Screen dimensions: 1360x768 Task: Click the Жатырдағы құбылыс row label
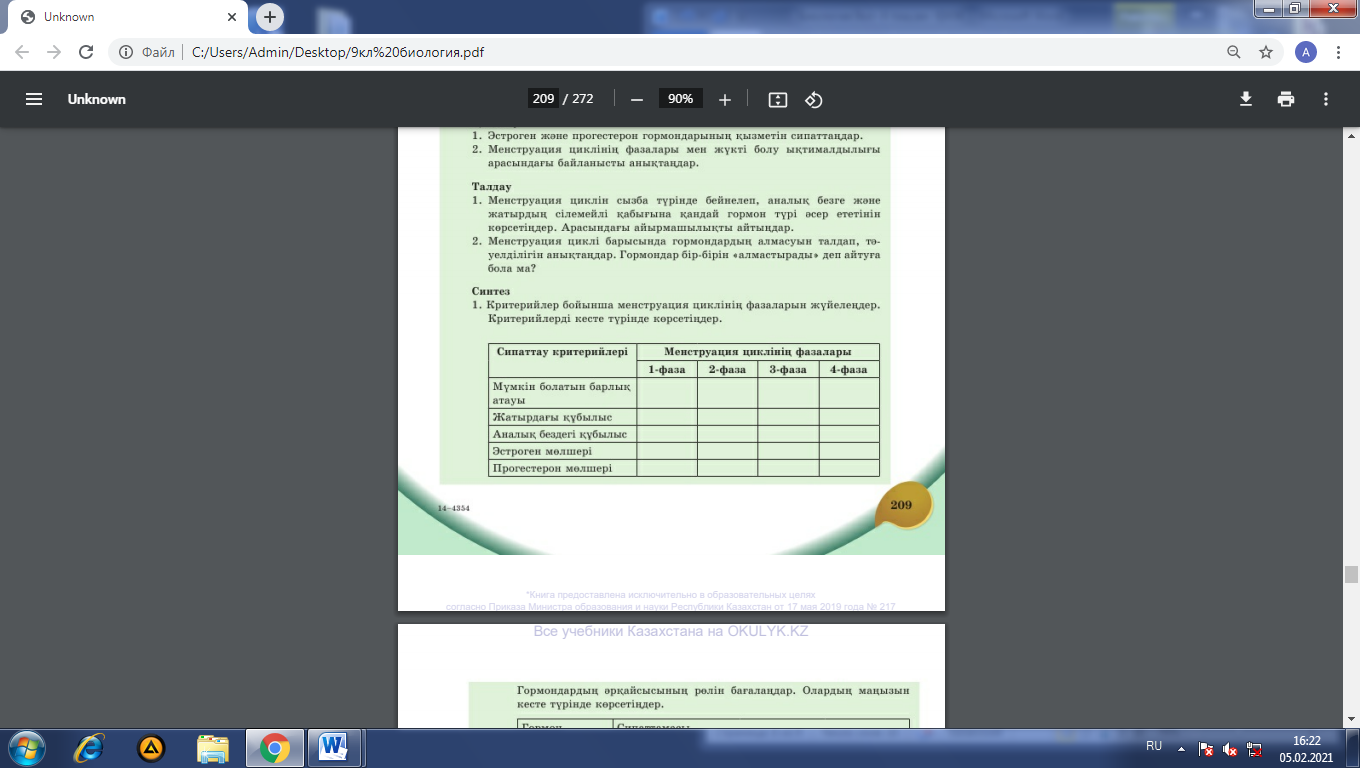552,417
